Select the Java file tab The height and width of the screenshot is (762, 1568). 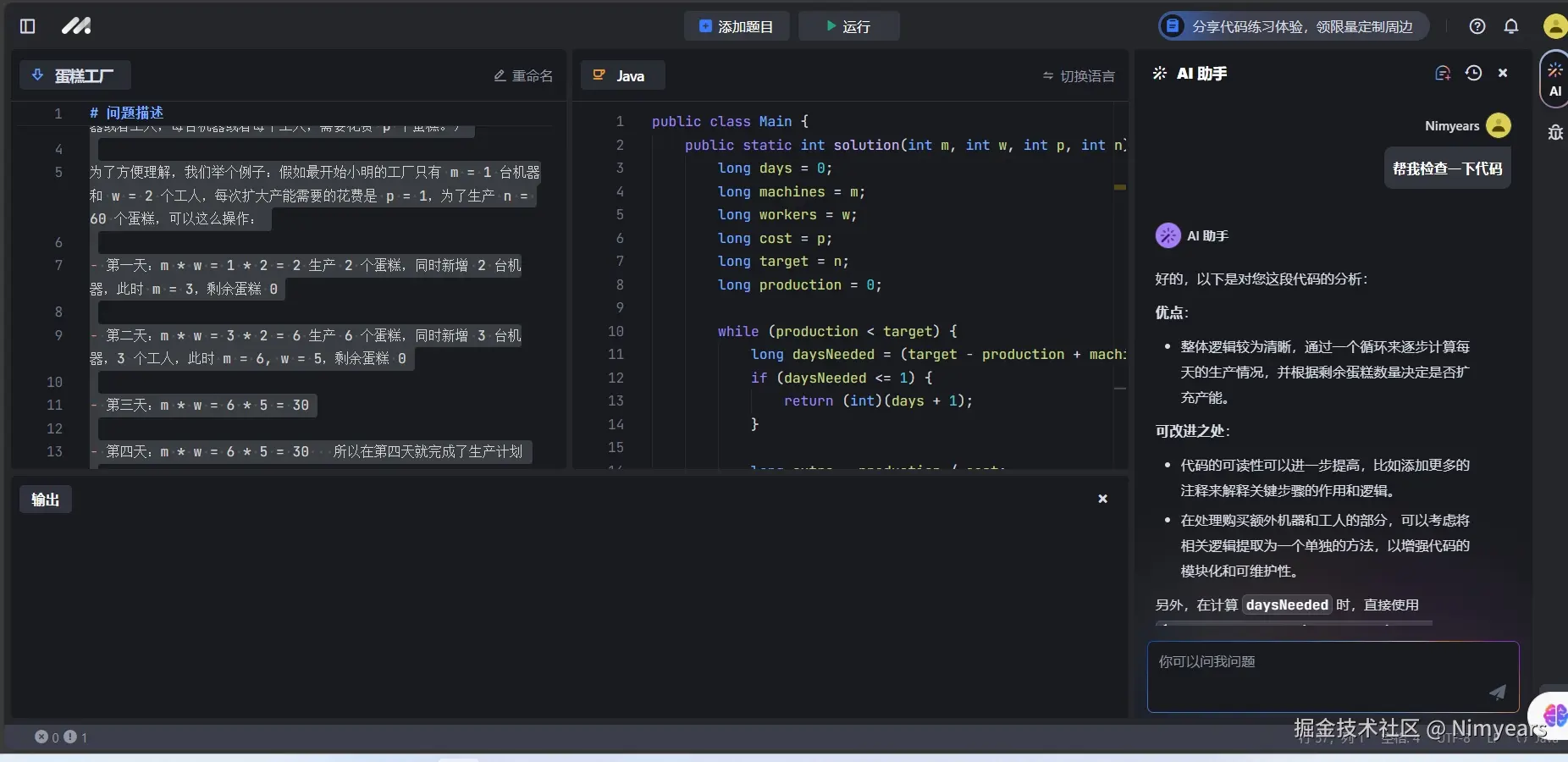point(622,75)
